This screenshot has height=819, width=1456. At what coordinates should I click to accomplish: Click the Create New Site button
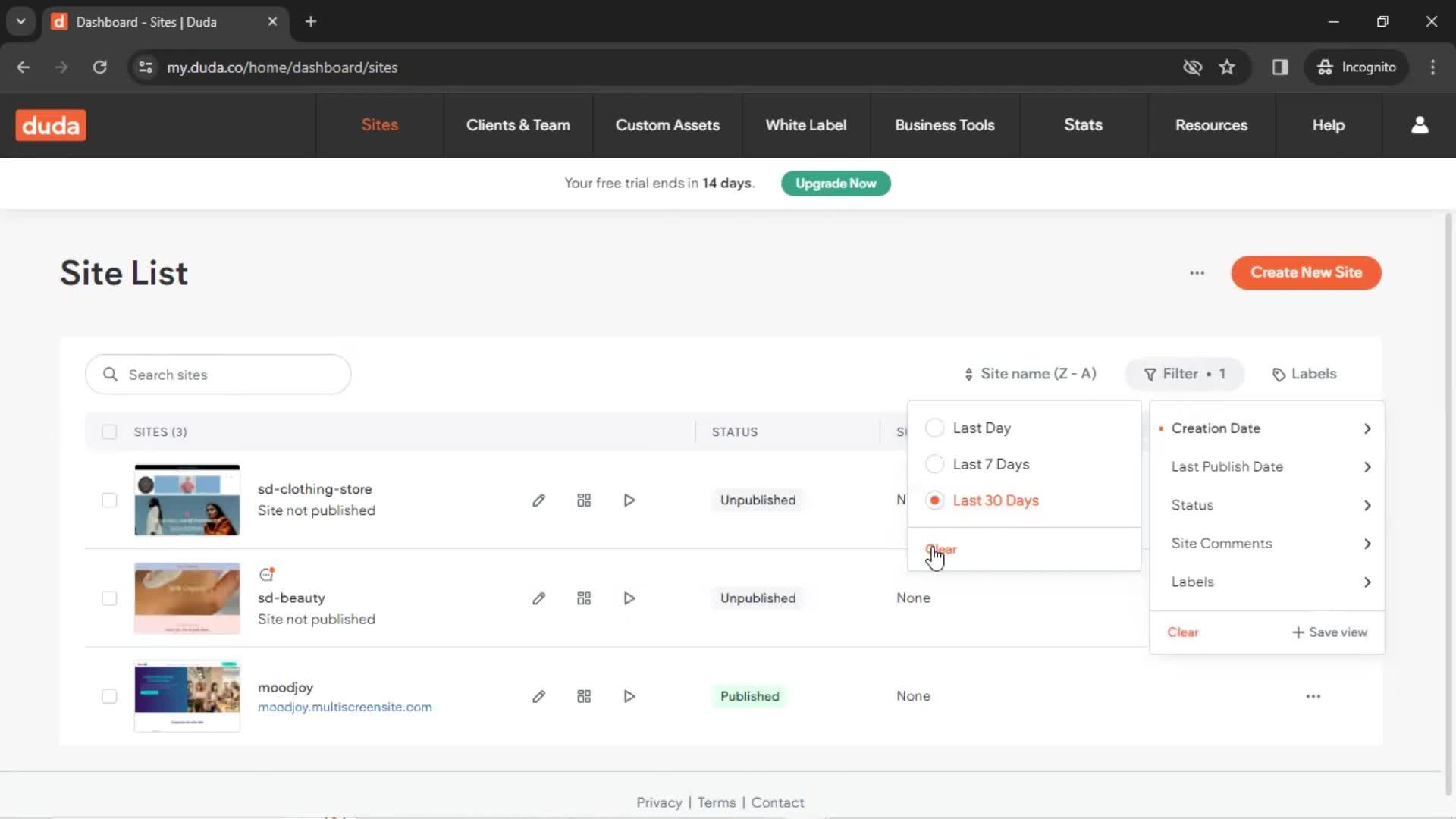pos(1306,273)
